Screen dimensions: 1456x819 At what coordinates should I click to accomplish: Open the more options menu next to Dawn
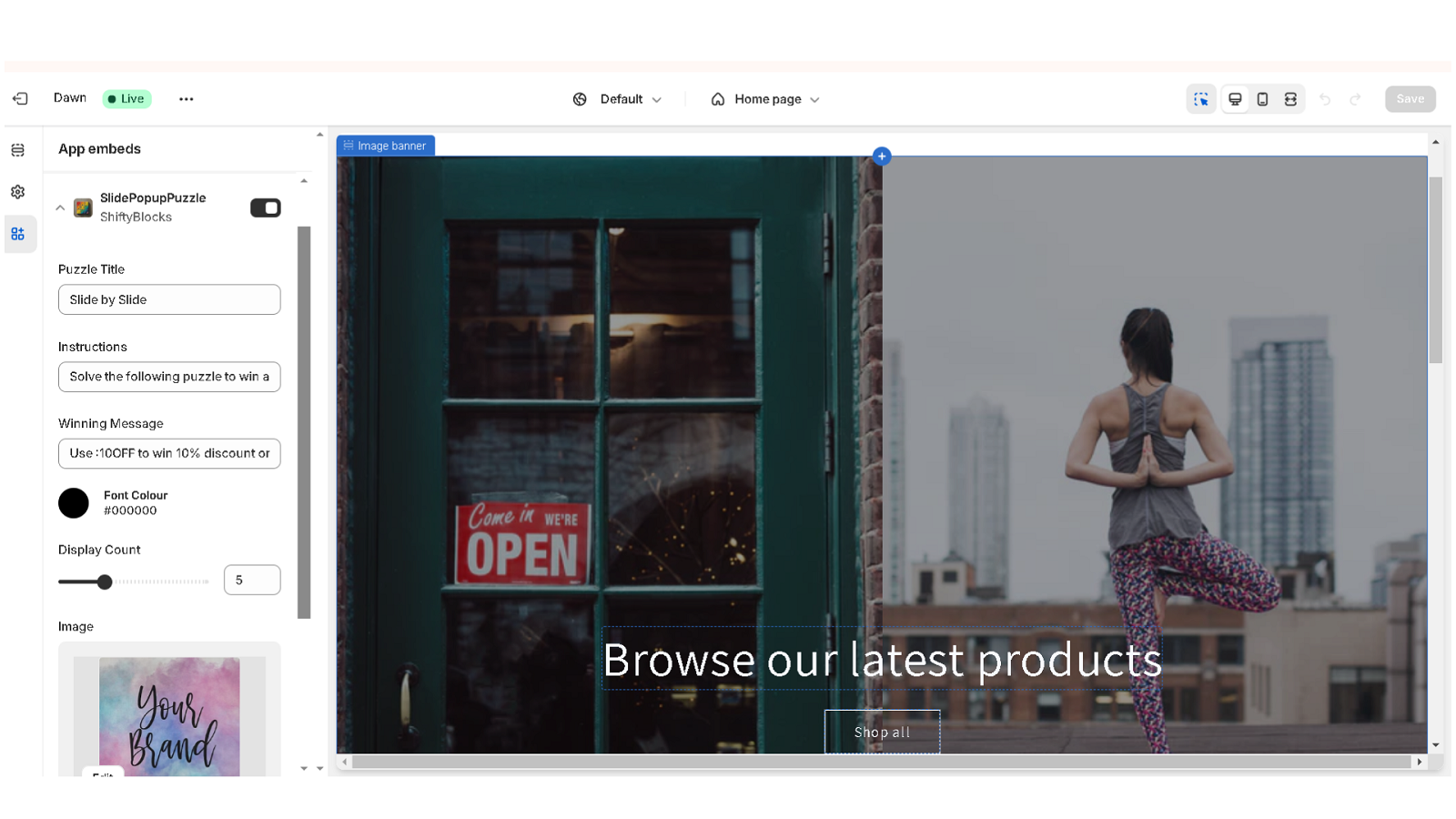click(186, 99)
